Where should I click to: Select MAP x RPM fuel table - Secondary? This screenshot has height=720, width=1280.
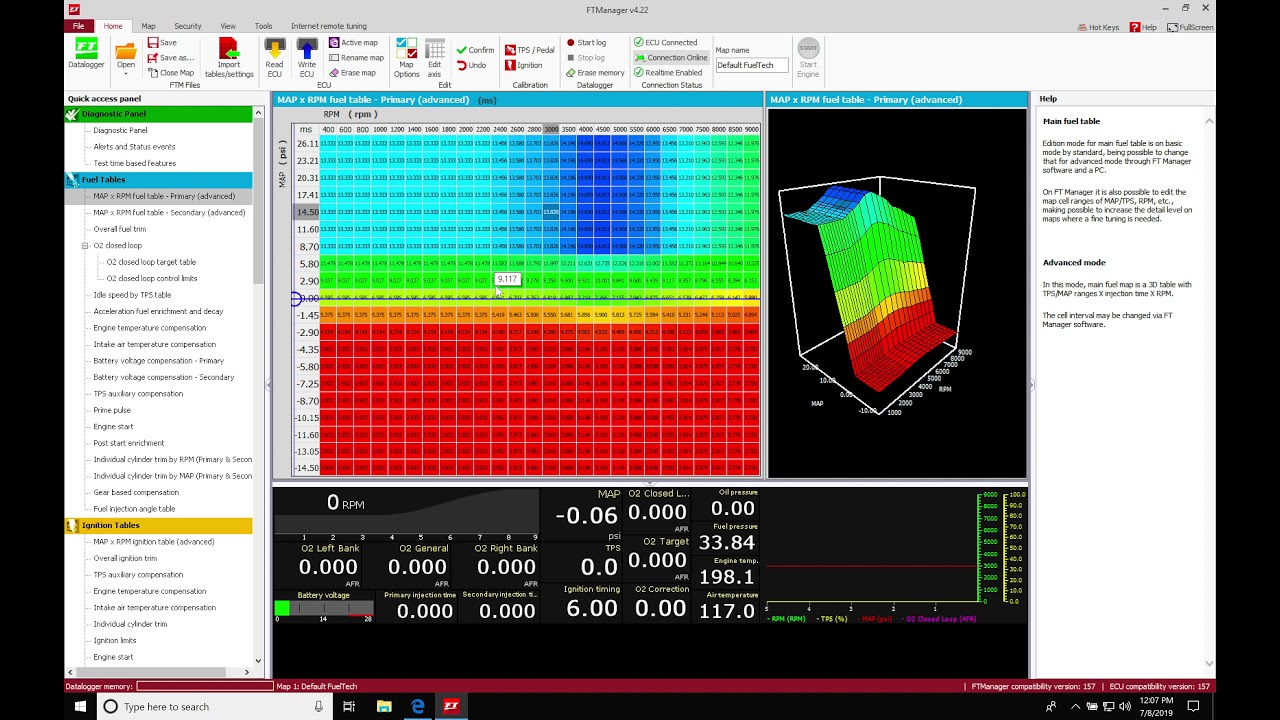(169, 213)
